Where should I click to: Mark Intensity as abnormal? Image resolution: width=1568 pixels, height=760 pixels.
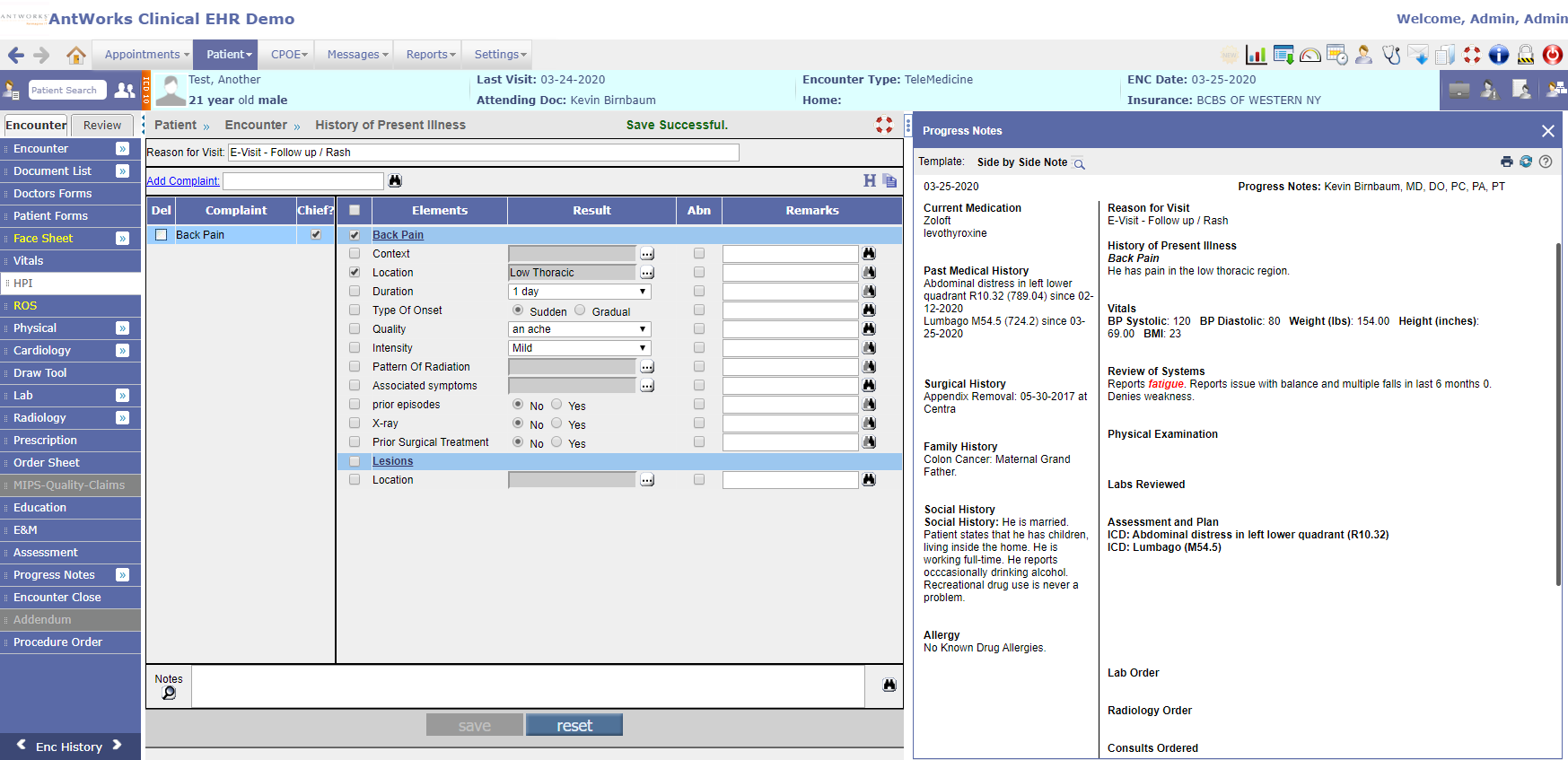click(x=699, y=348)
